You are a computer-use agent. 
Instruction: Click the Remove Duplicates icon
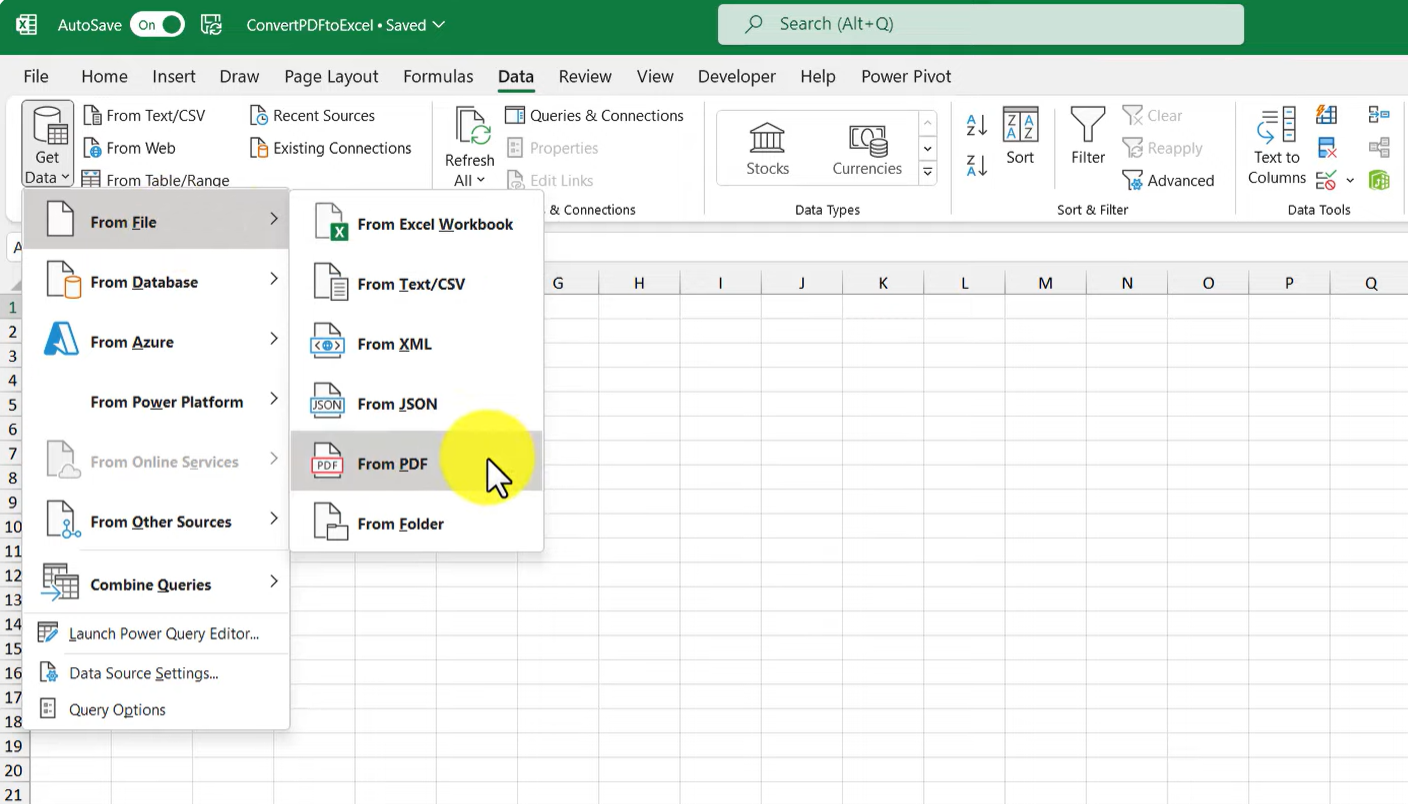coord(1327,148)
